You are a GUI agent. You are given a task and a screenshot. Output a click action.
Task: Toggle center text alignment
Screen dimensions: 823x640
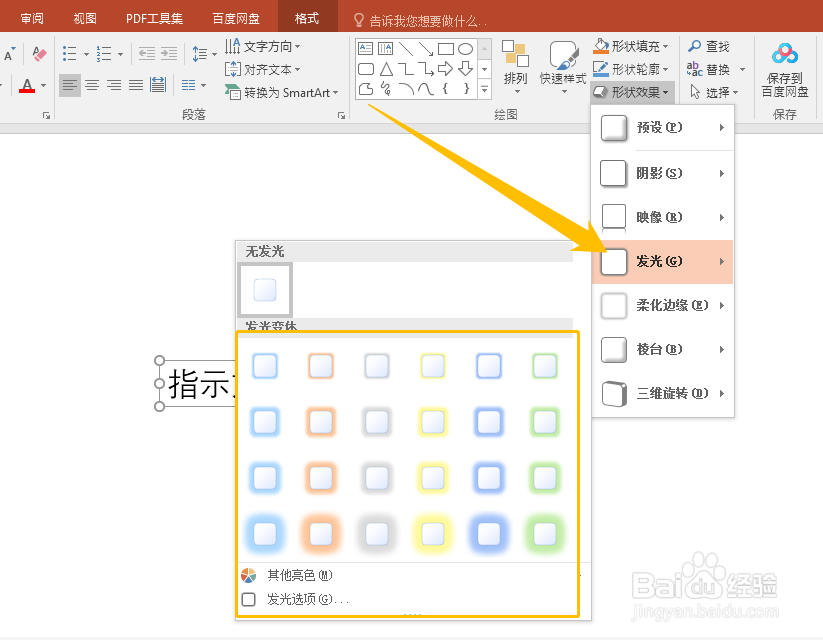pos(92,85)
